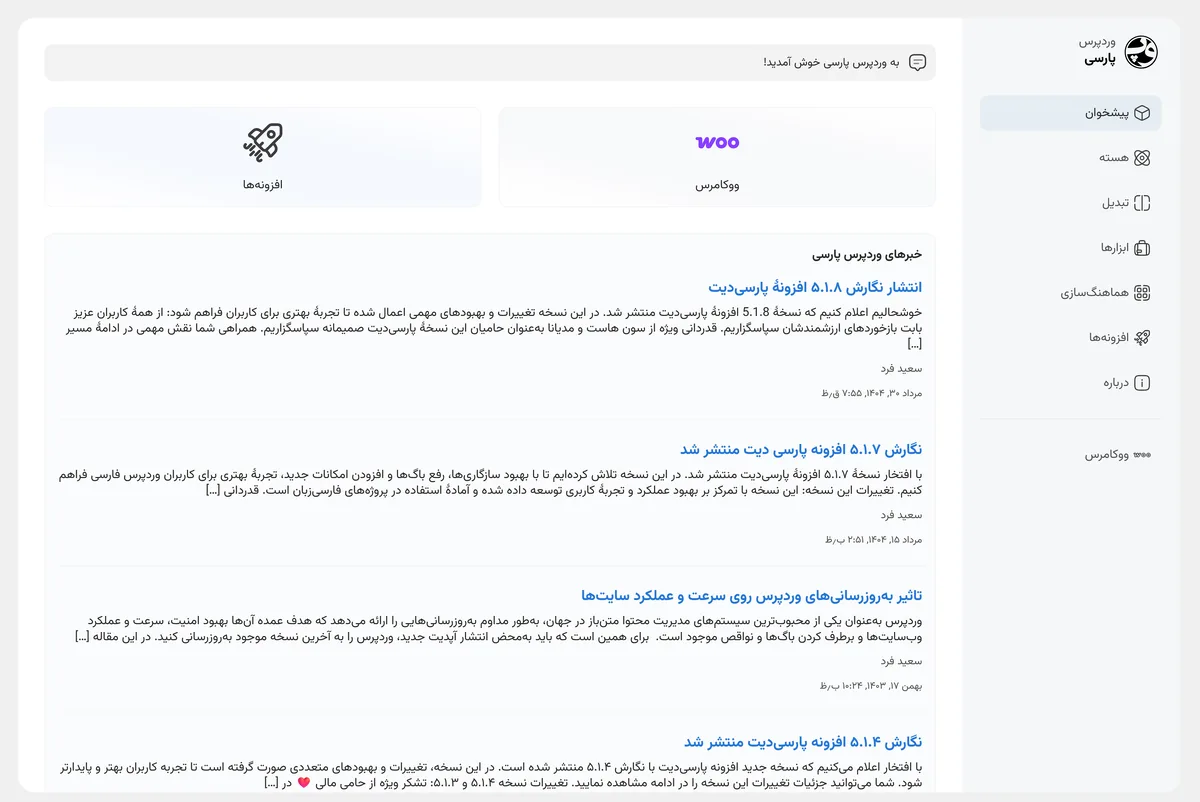Open the پیشخوان dashboard menu item
1200x802 pixels.
point(1070,113)
